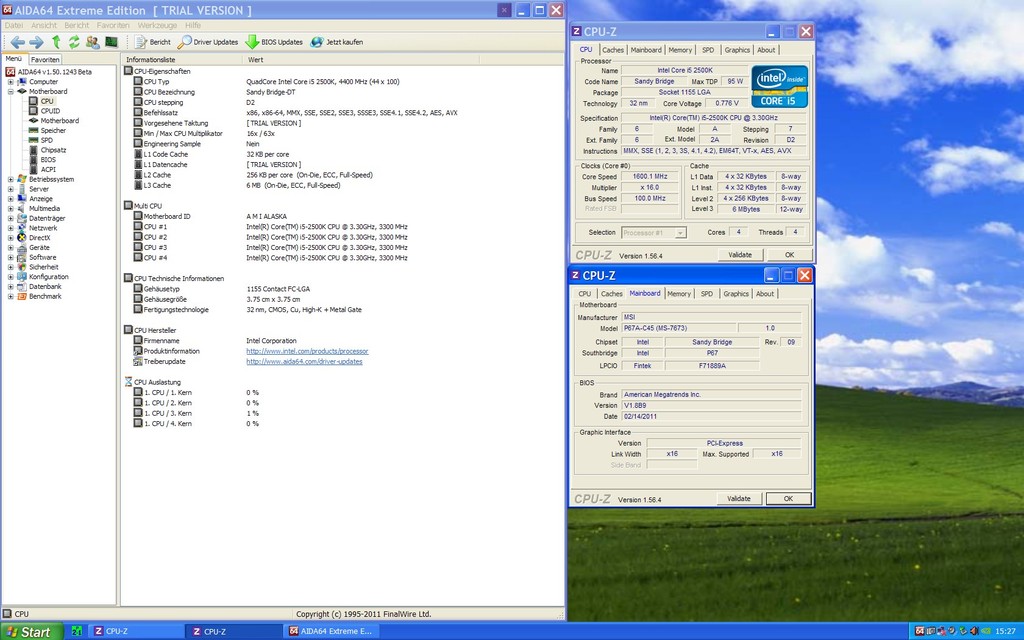Expand the Computer tree node

pyautogui.click(x=10, y=82)
